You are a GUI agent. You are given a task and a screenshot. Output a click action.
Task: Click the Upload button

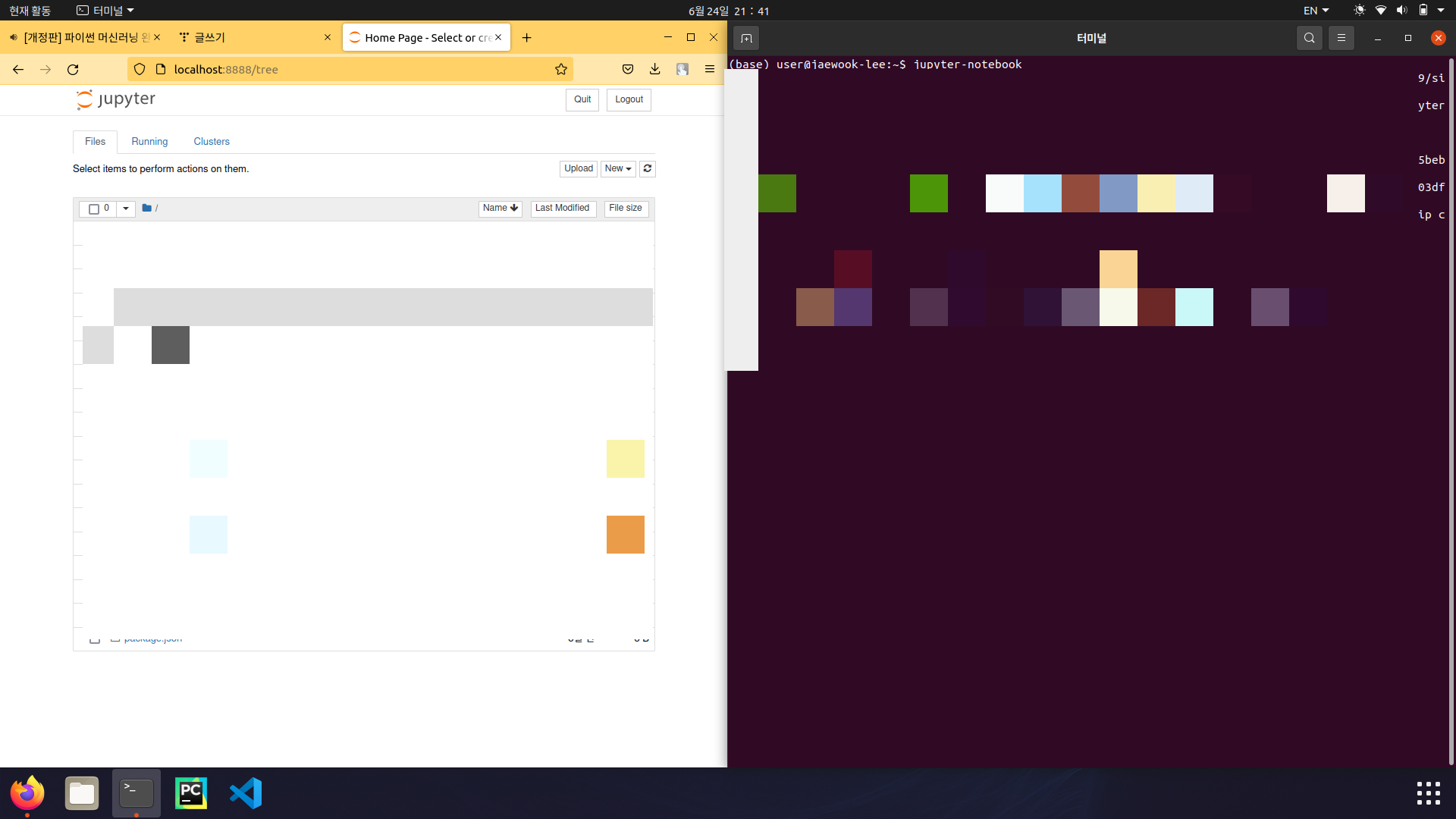point(578,168)
